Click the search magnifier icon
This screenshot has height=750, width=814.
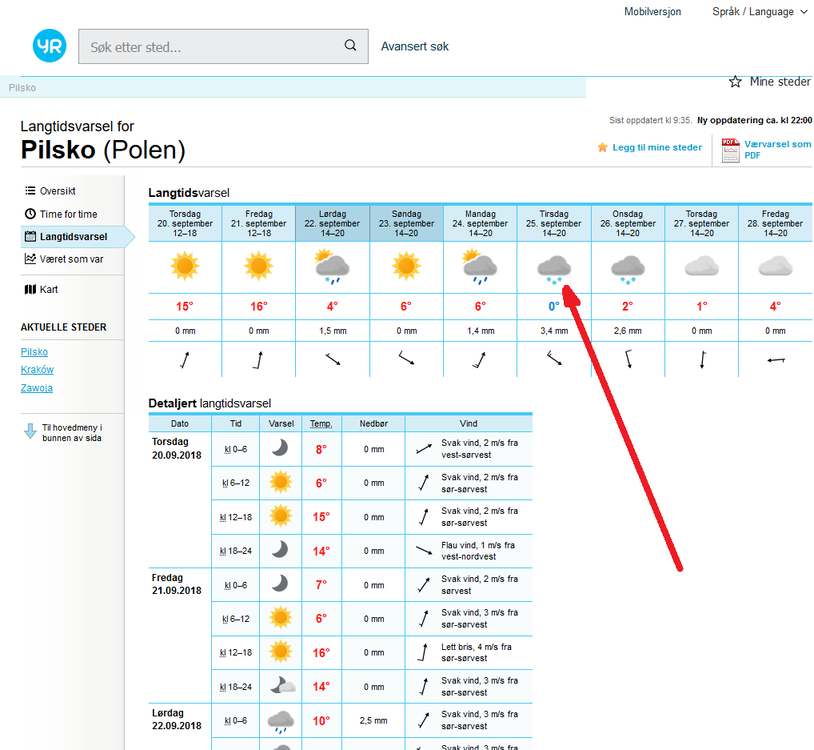click(x=350, y=46)
